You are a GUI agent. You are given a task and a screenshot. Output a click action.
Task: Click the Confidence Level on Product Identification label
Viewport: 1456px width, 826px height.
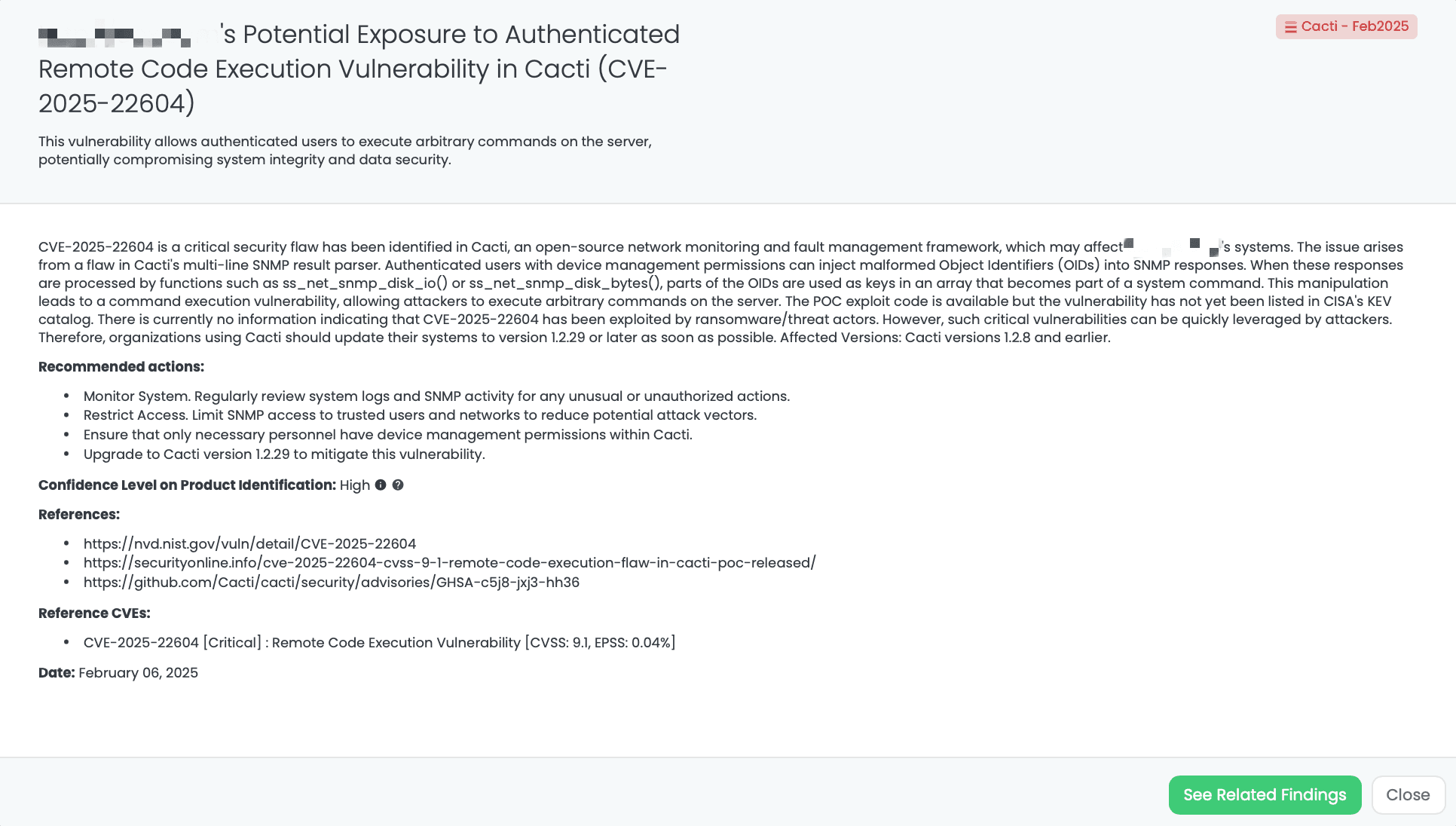[187, 485]
